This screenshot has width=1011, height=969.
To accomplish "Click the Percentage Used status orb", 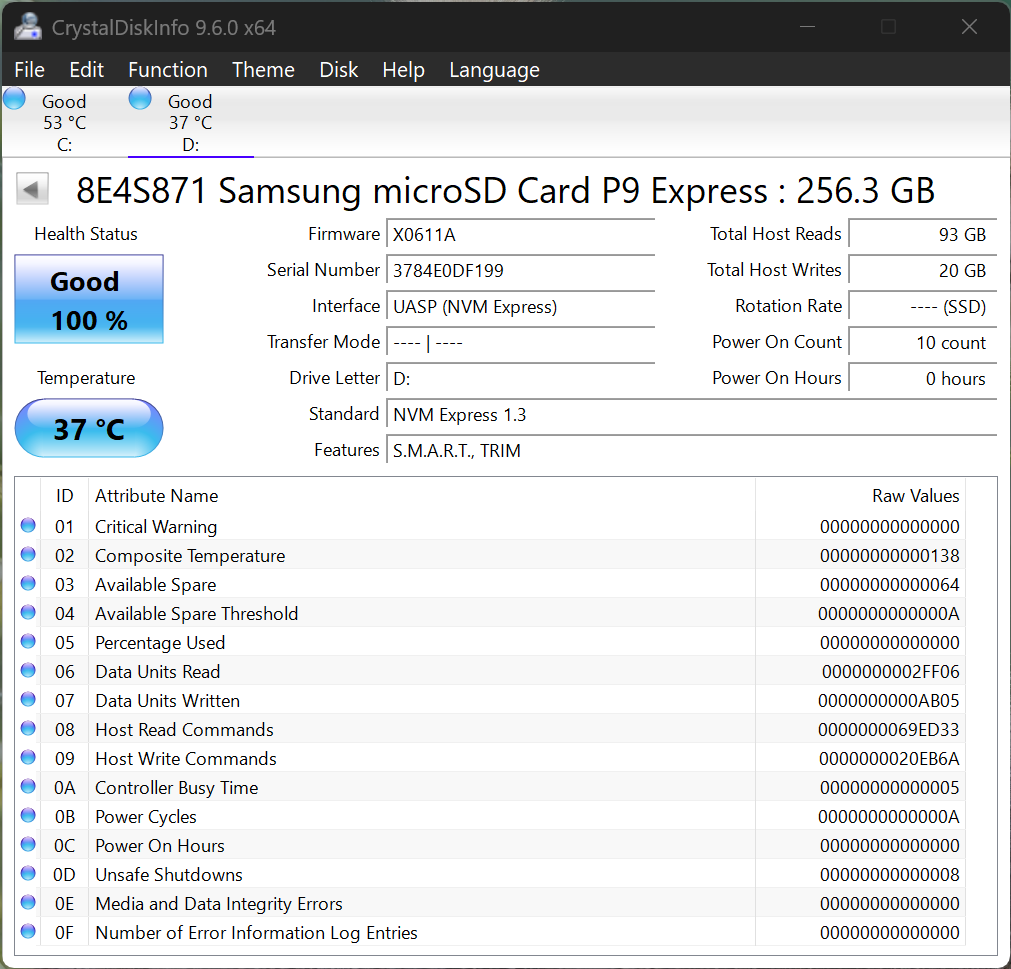I will click(28, 642).
